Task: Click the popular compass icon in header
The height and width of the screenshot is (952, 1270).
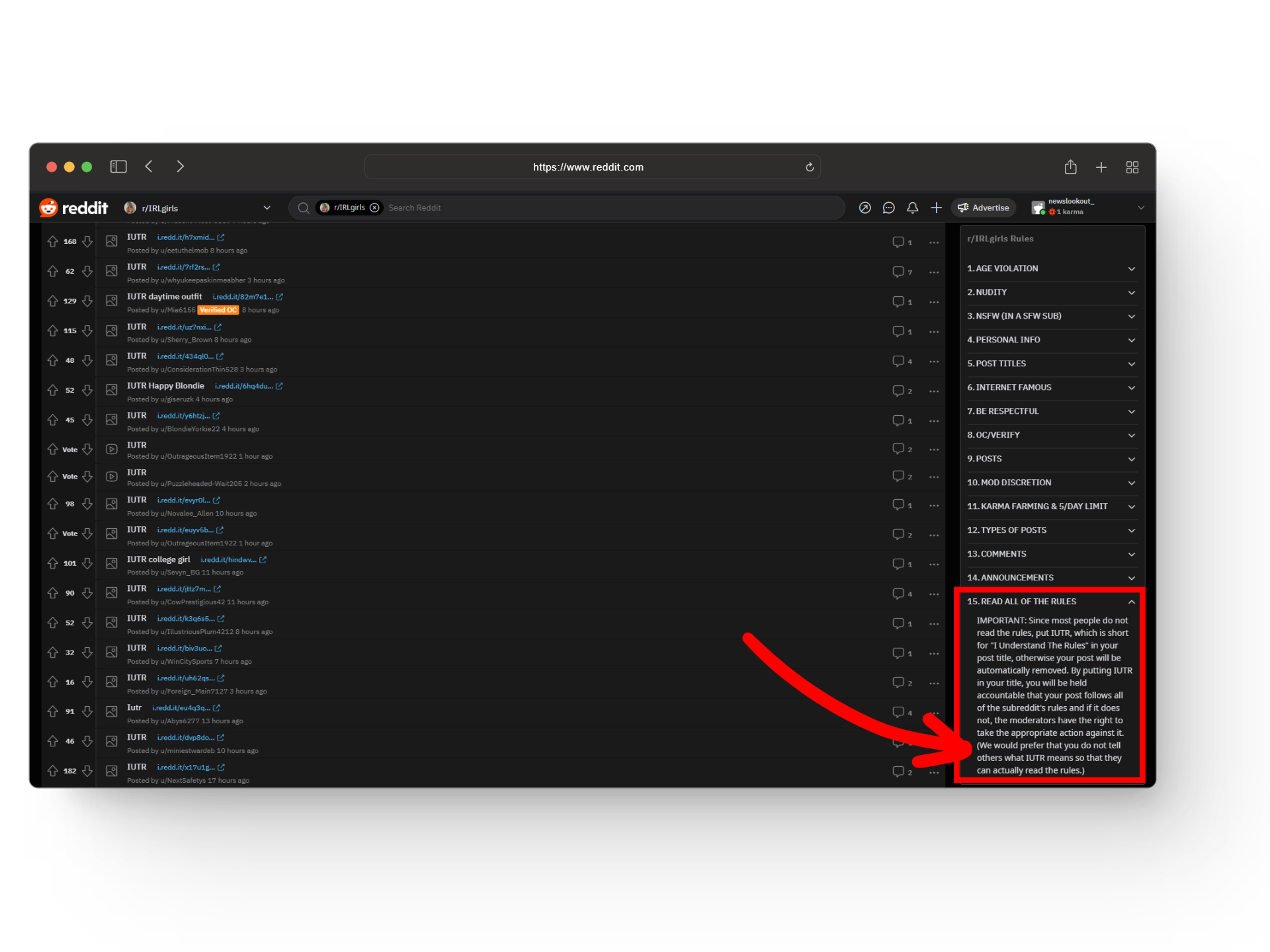Action: 865,208
